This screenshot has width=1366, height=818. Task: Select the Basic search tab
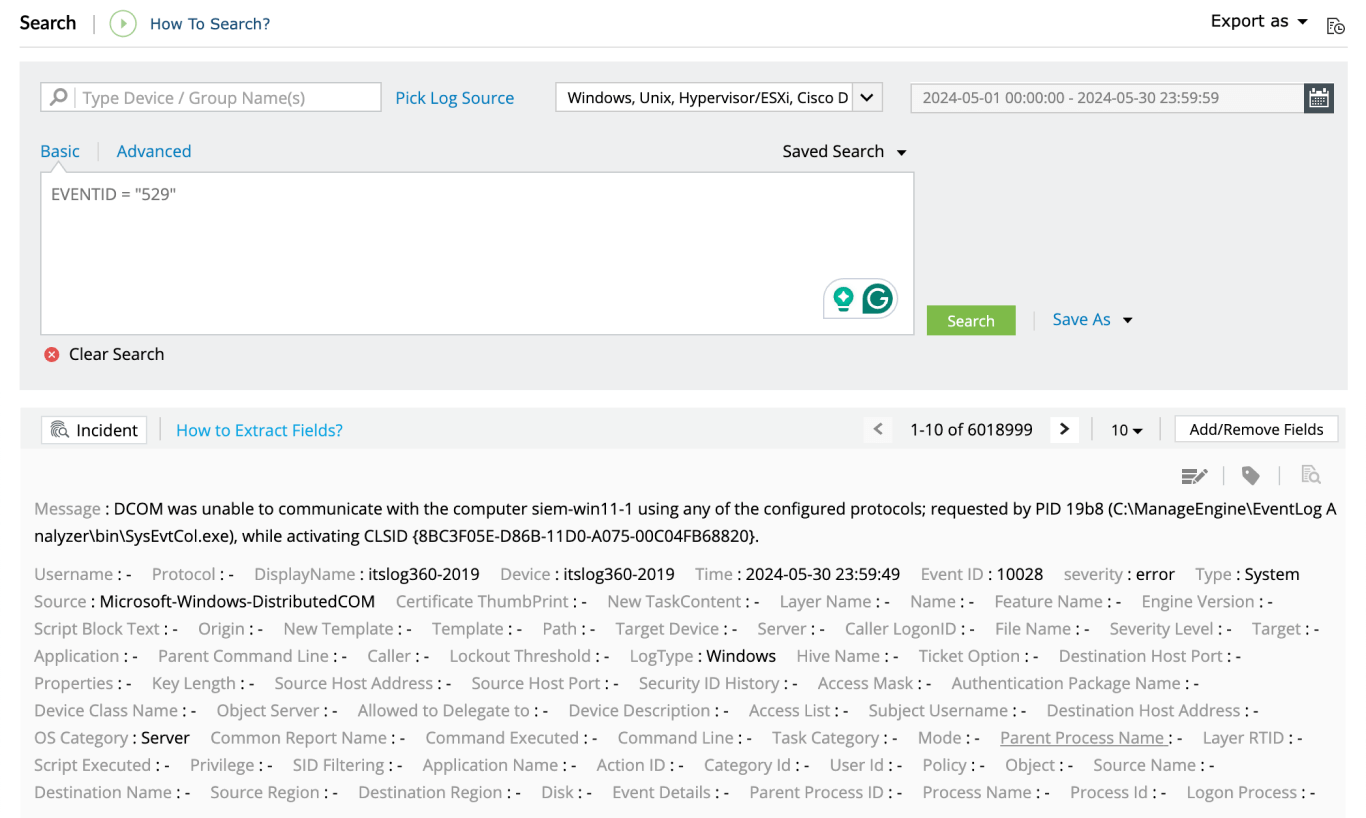click(x=59, y=150)
